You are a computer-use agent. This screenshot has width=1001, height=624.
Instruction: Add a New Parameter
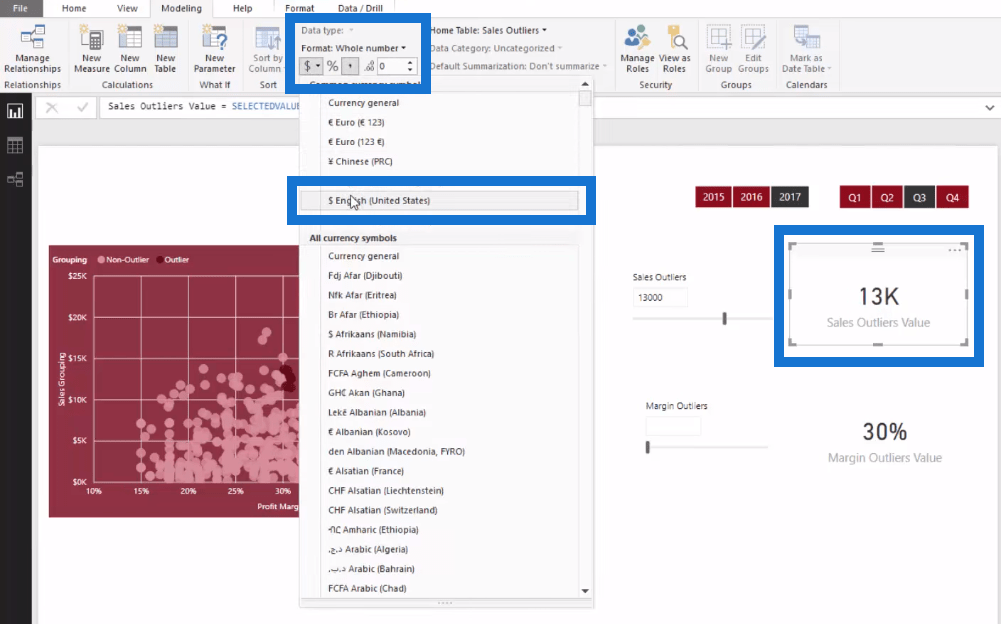coord(214,49)
